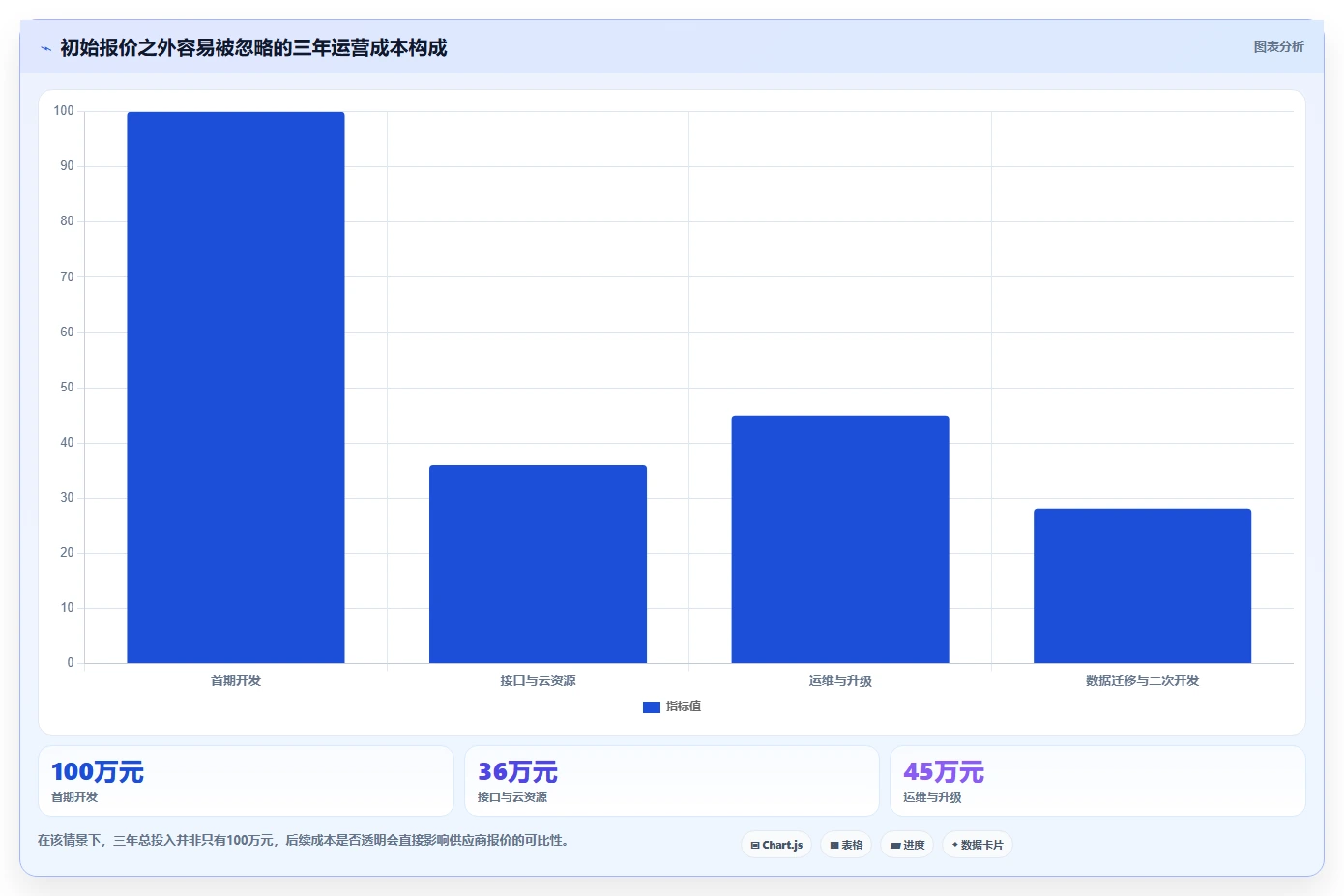Click the 接口与云资源 x-axis label
The height and width of the screenshot is (896, 1344).
pos(538,680)
